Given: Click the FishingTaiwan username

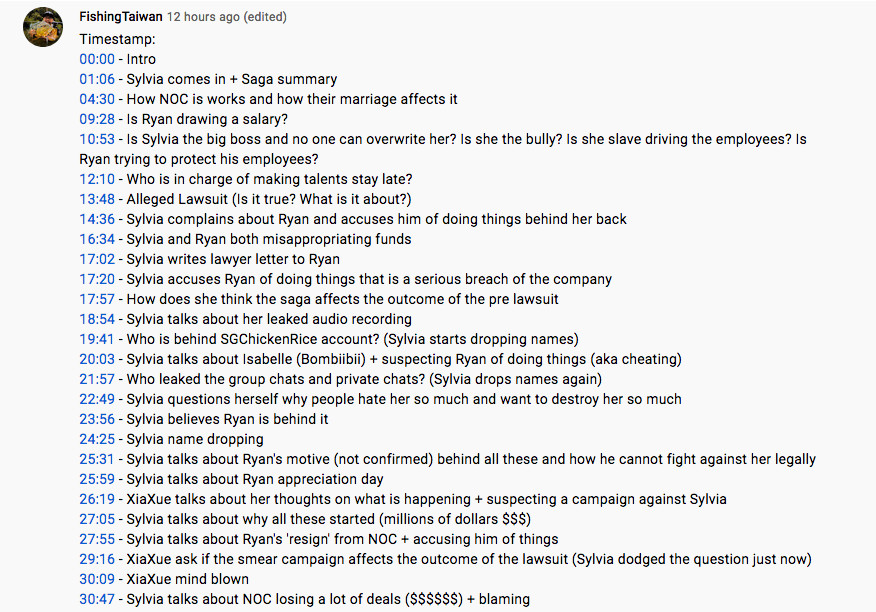Looking at the screenshot, I should tap(121, 17).
